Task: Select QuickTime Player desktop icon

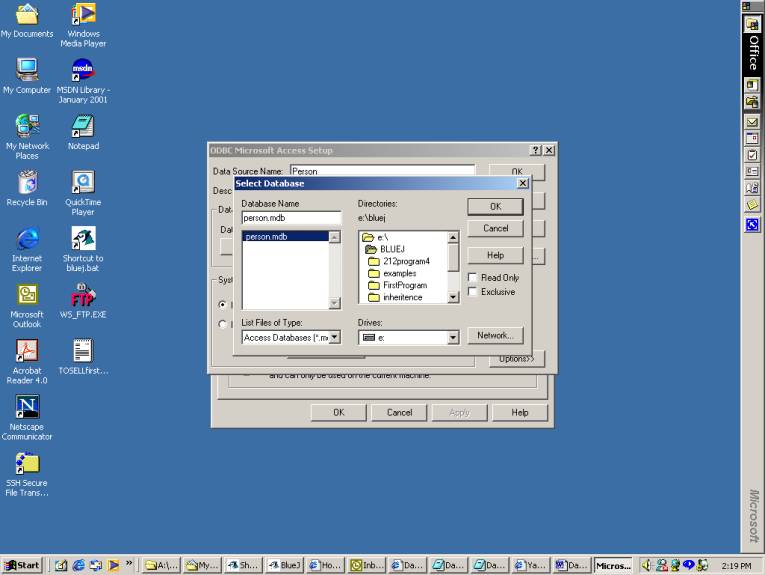Action: coord(83,193)
